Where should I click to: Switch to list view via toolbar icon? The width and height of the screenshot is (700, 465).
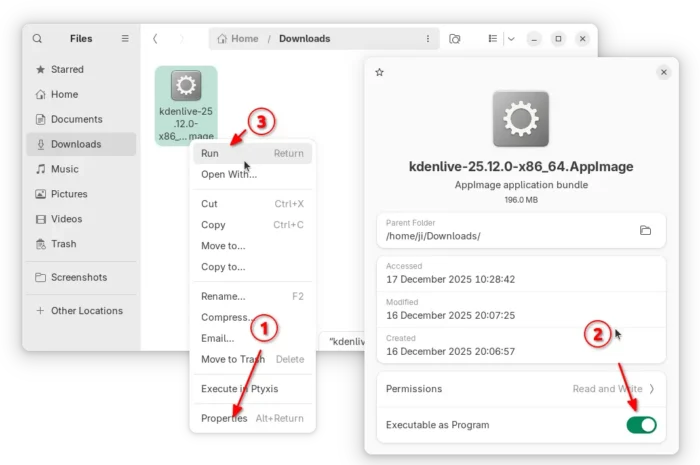(492, 39)
